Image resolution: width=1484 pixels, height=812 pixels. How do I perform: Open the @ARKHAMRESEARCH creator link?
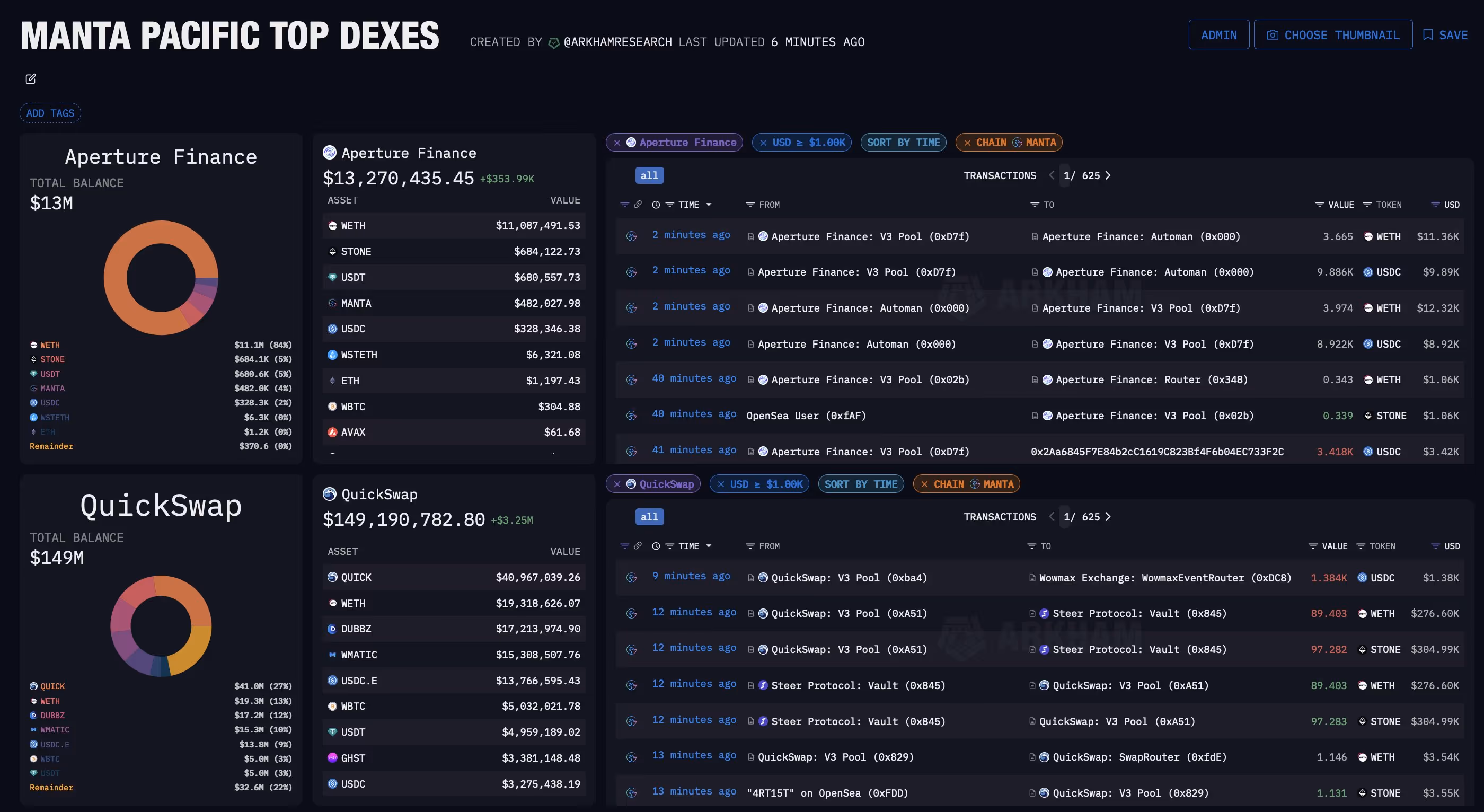[617, 42]
